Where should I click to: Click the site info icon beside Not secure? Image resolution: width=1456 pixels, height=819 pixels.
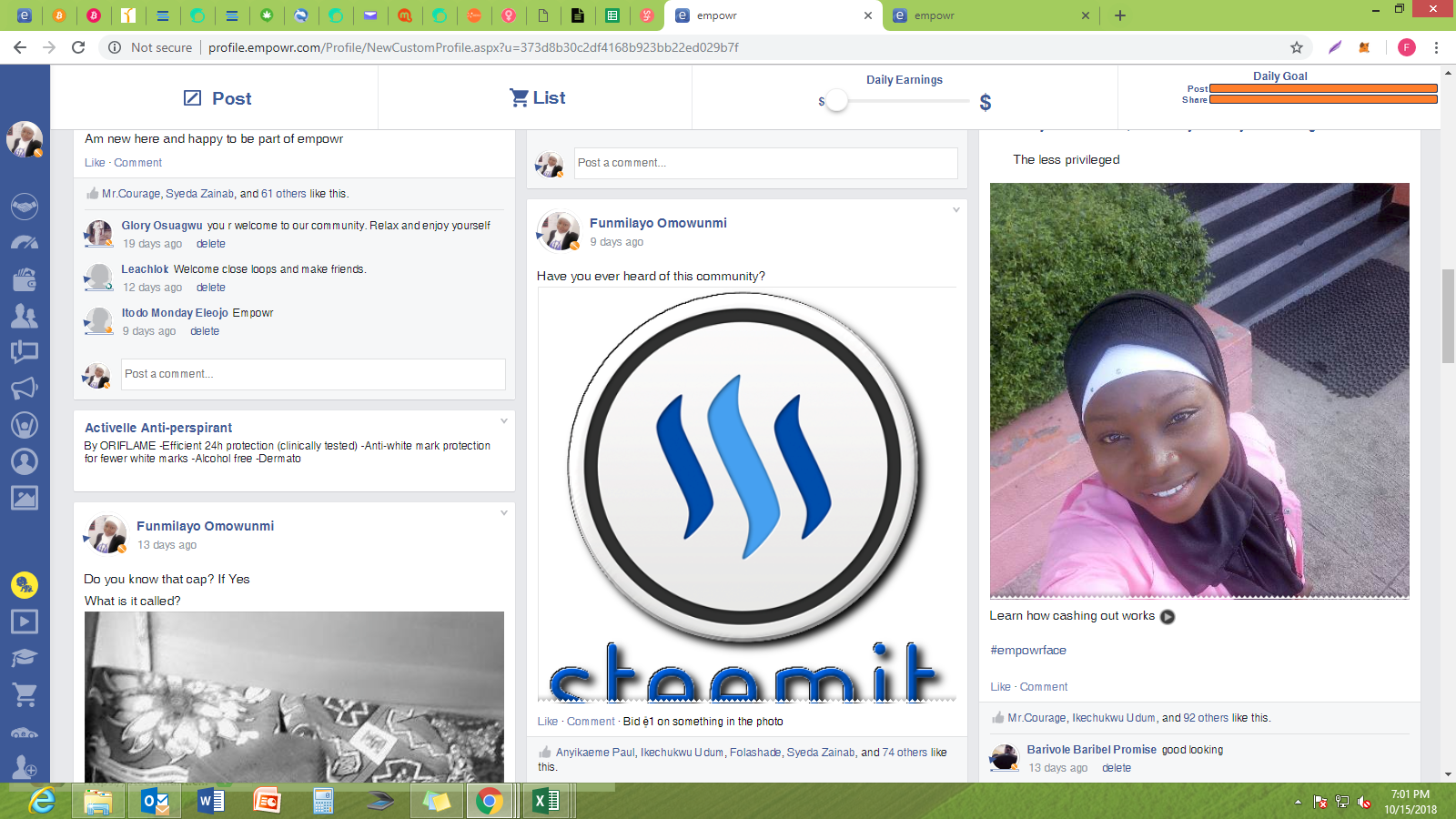[115, 47]
